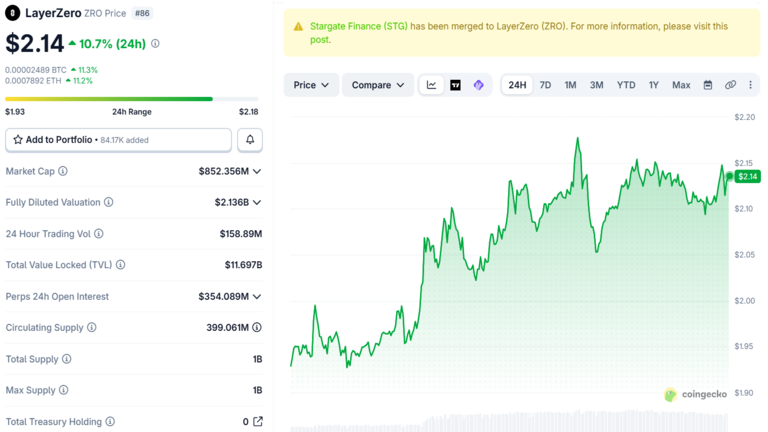Open the Total Treasury Holding info icon
The image size is (768, 432).
[110, 421]
